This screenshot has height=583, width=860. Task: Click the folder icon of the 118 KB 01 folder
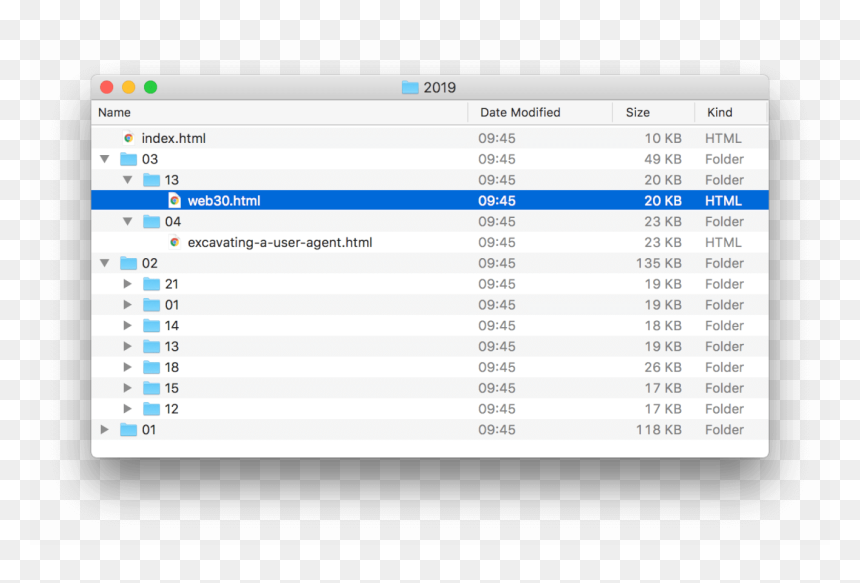click(128, 430)
